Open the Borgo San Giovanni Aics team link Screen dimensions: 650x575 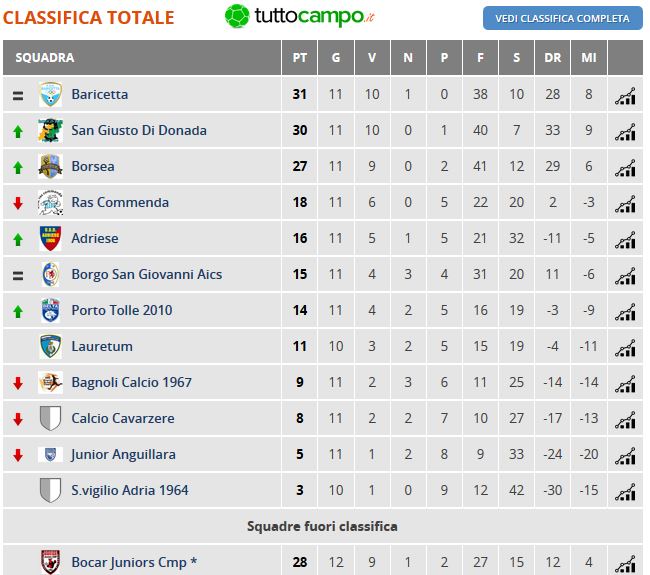point(147,274)
